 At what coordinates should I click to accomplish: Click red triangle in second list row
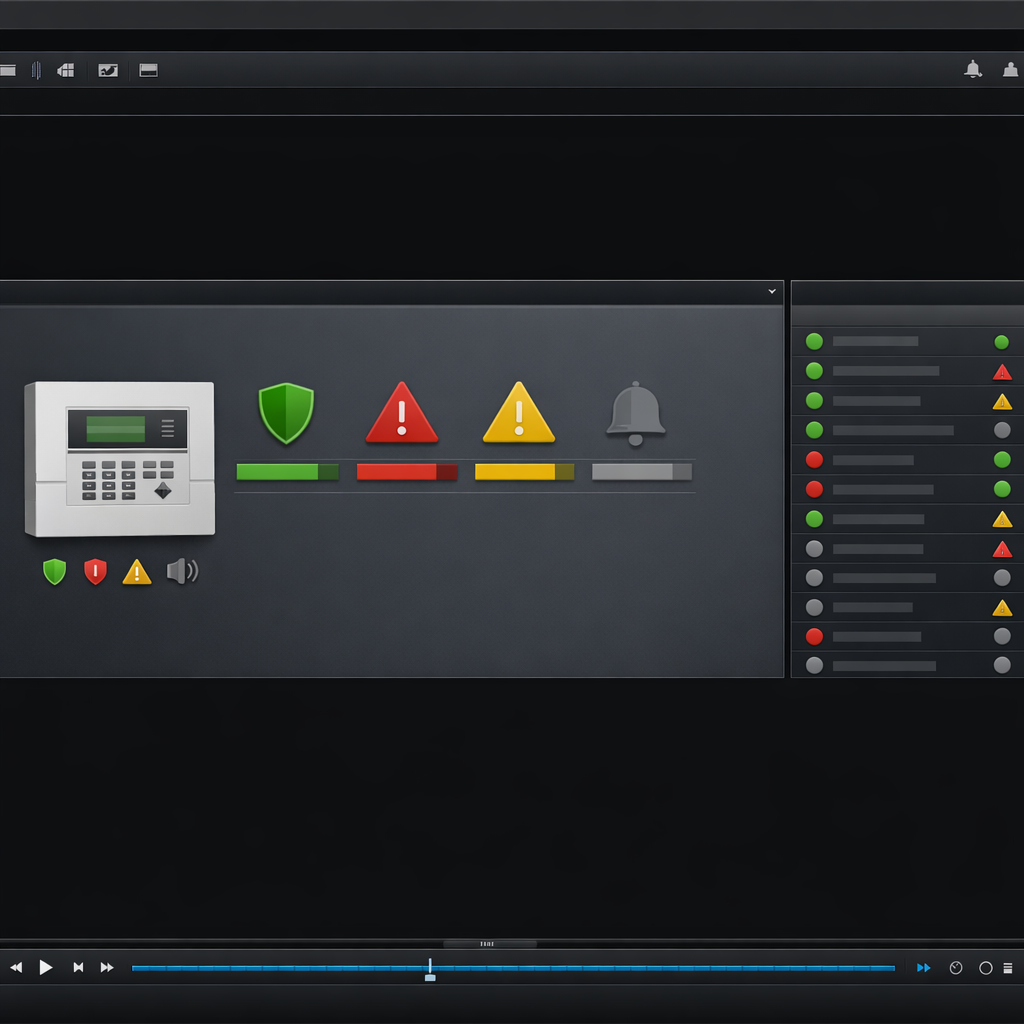coord(1002,372)
